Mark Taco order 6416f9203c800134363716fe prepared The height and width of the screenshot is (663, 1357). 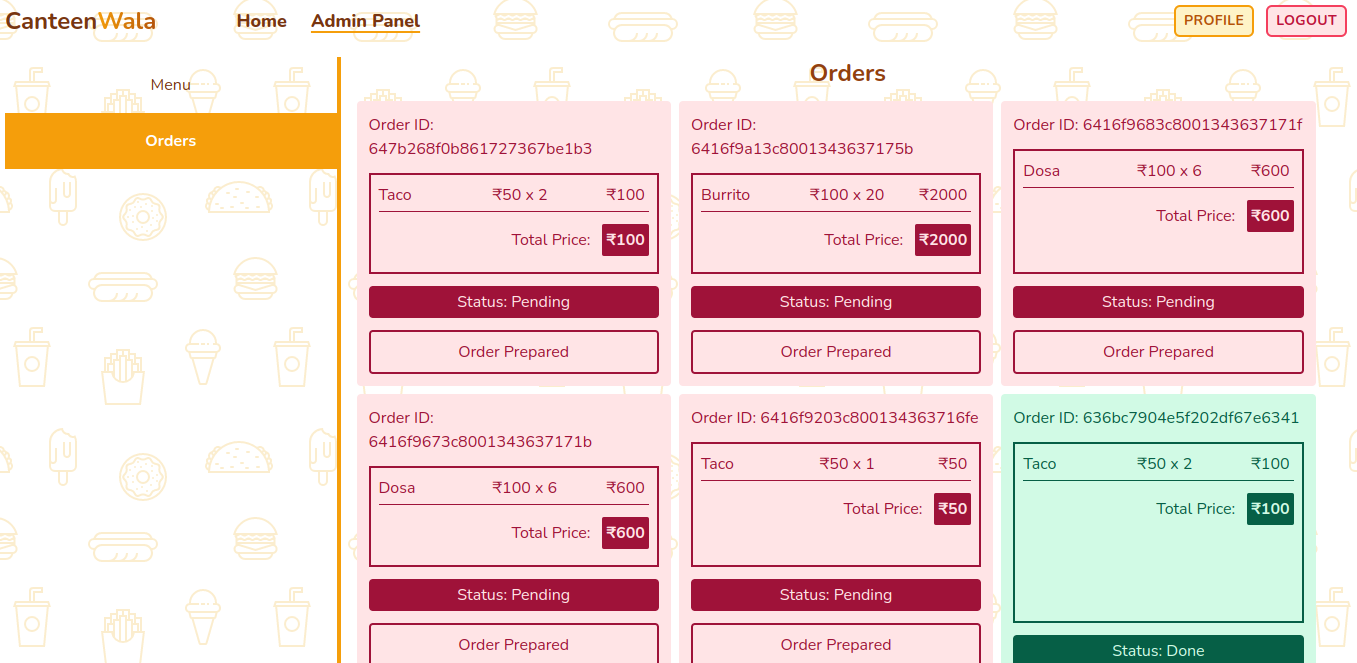click(836, 644)
